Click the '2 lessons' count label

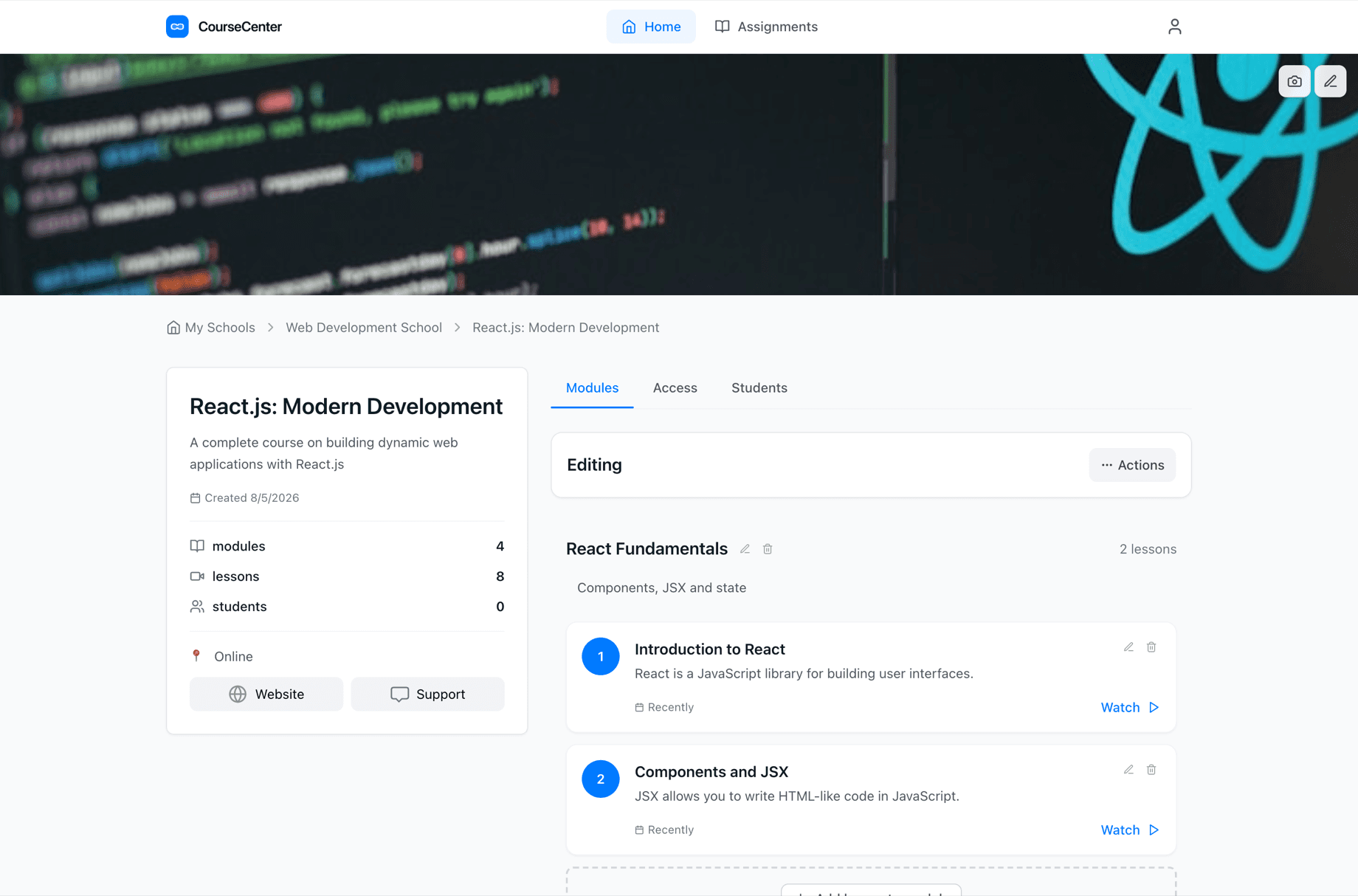click(x=1148, y=549)
